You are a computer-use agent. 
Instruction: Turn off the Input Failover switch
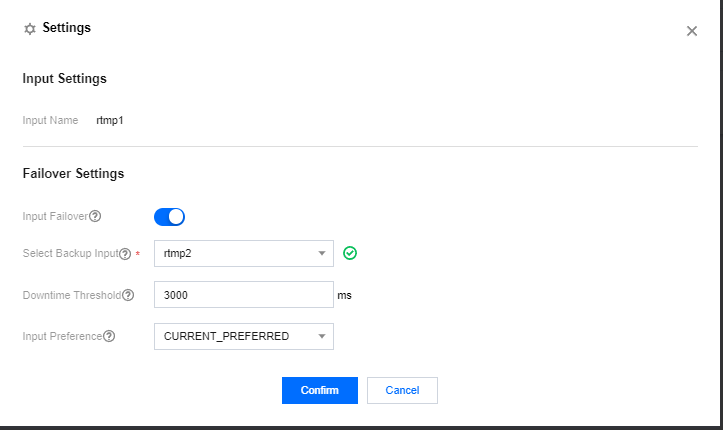pos(169,216)
